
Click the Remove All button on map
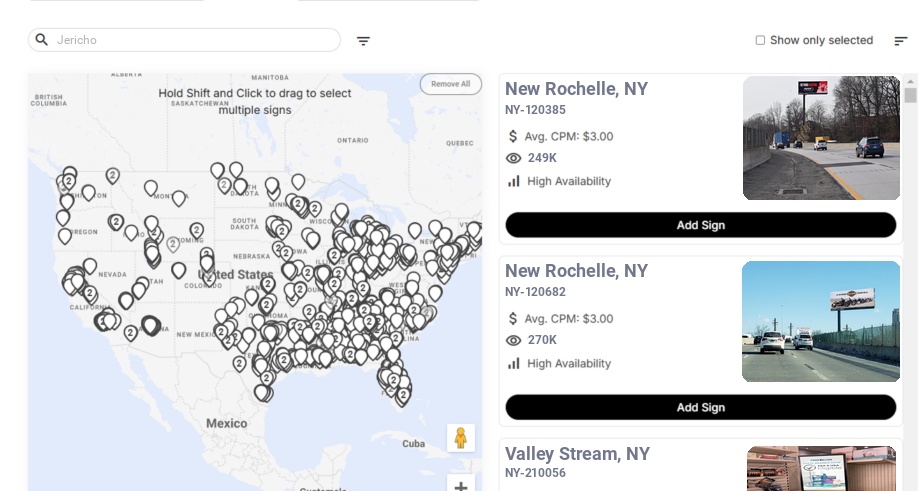tap(450, 84)
